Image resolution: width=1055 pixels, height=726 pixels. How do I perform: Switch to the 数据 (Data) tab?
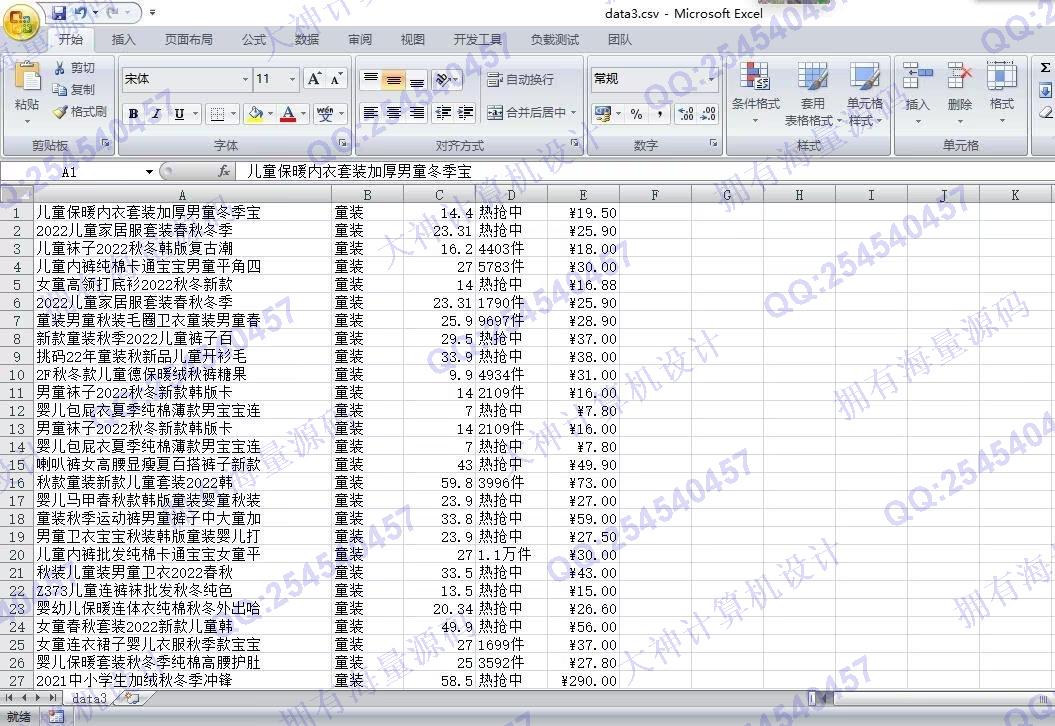[x=307, y=40]
